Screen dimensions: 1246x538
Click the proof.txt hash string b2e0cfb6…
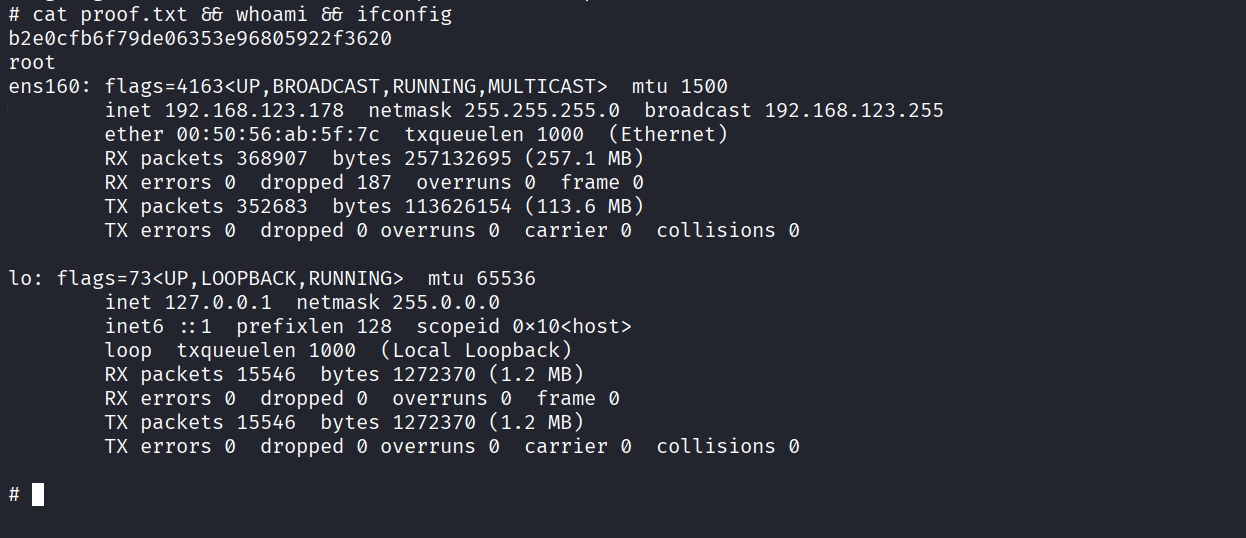tap(200, 38)
